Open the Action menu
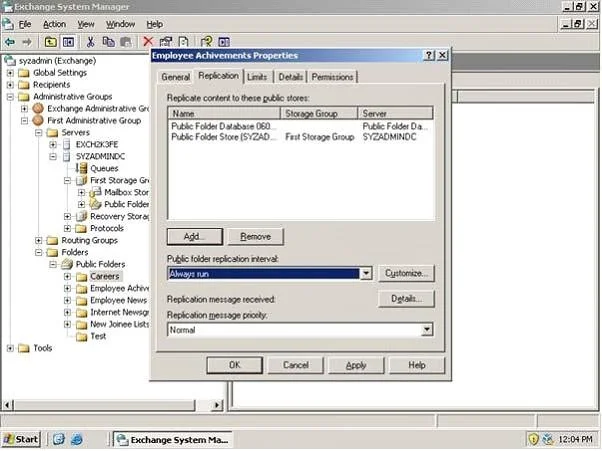 tap(54, 24)
